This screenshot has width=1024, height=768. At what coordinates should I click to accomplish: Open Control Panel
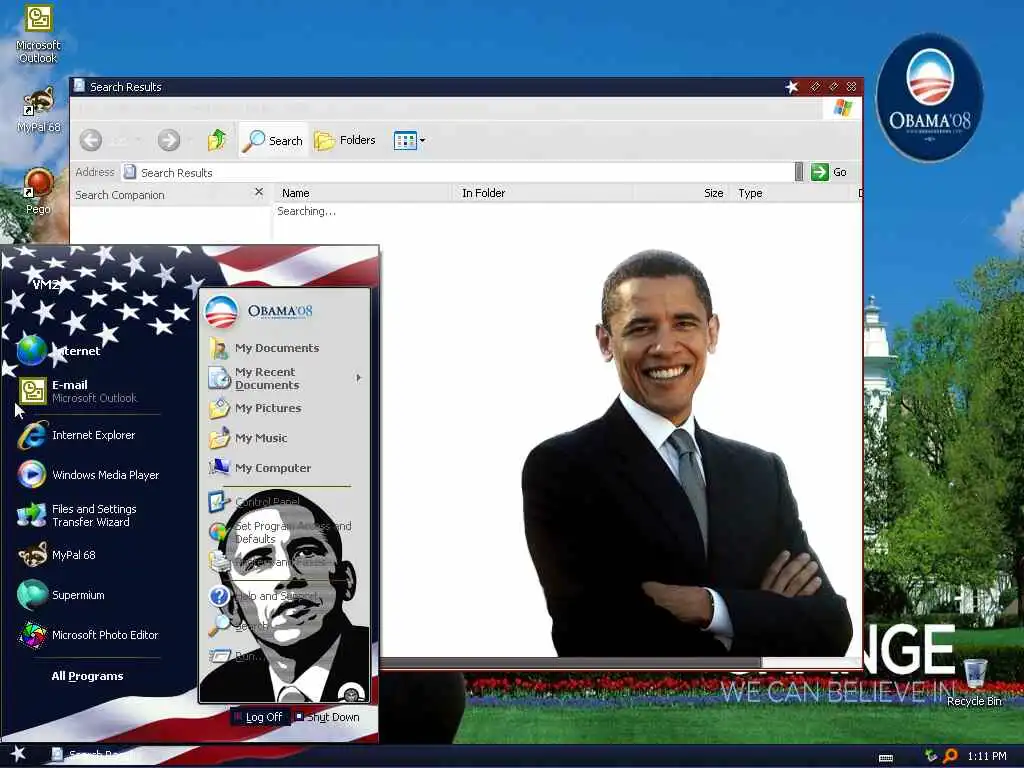tap(255, 502)
